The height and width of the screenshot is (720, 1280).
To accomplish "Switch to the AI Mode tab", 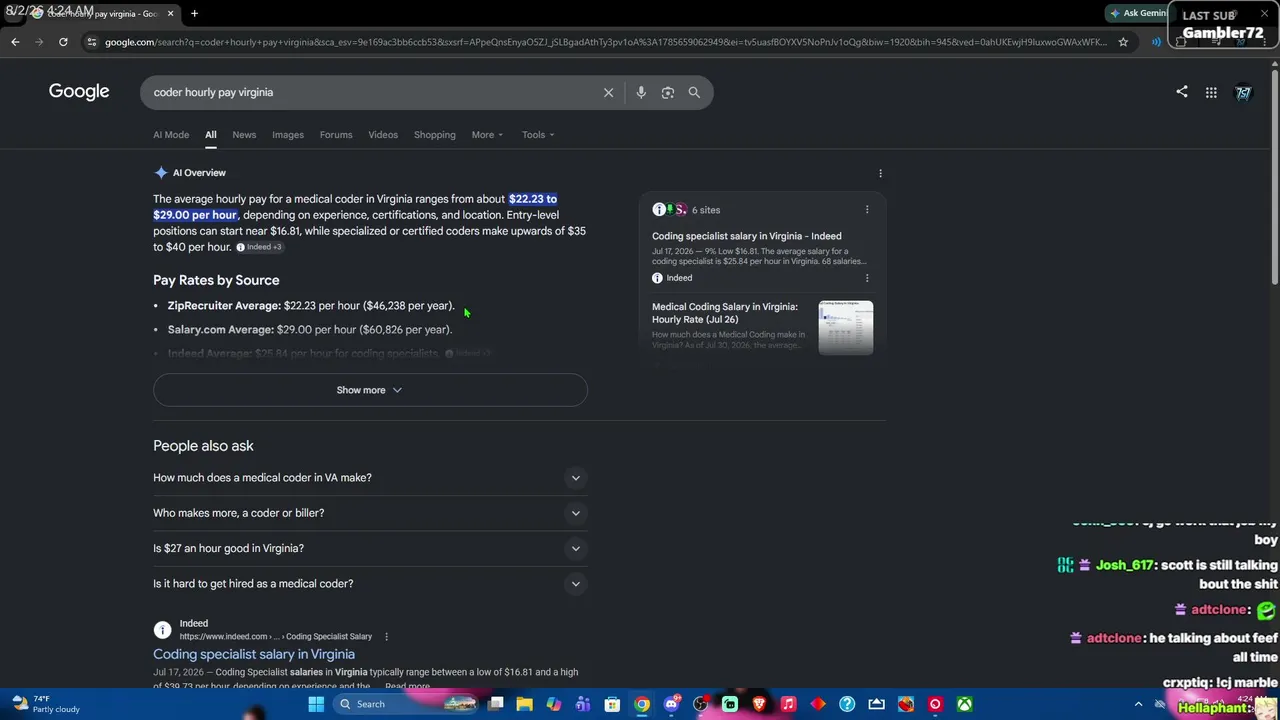I will 171,135.
